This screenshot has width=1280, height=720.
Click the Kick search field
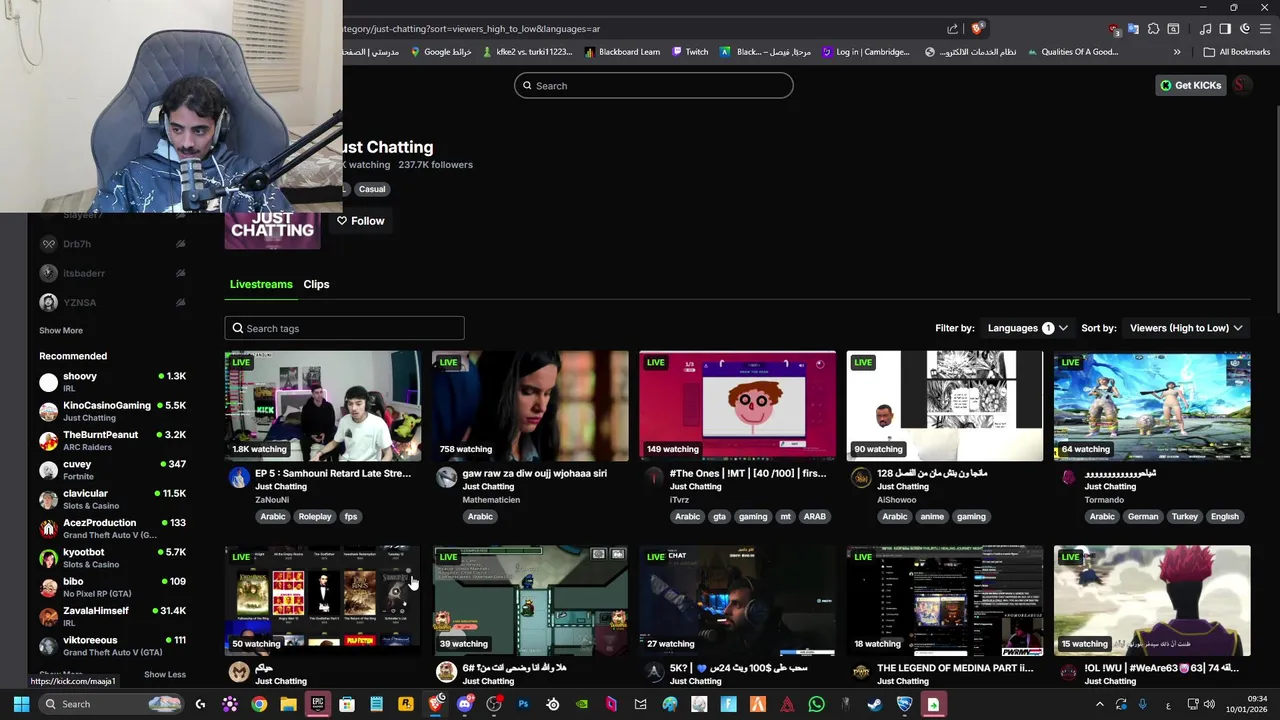click(654, 86)
